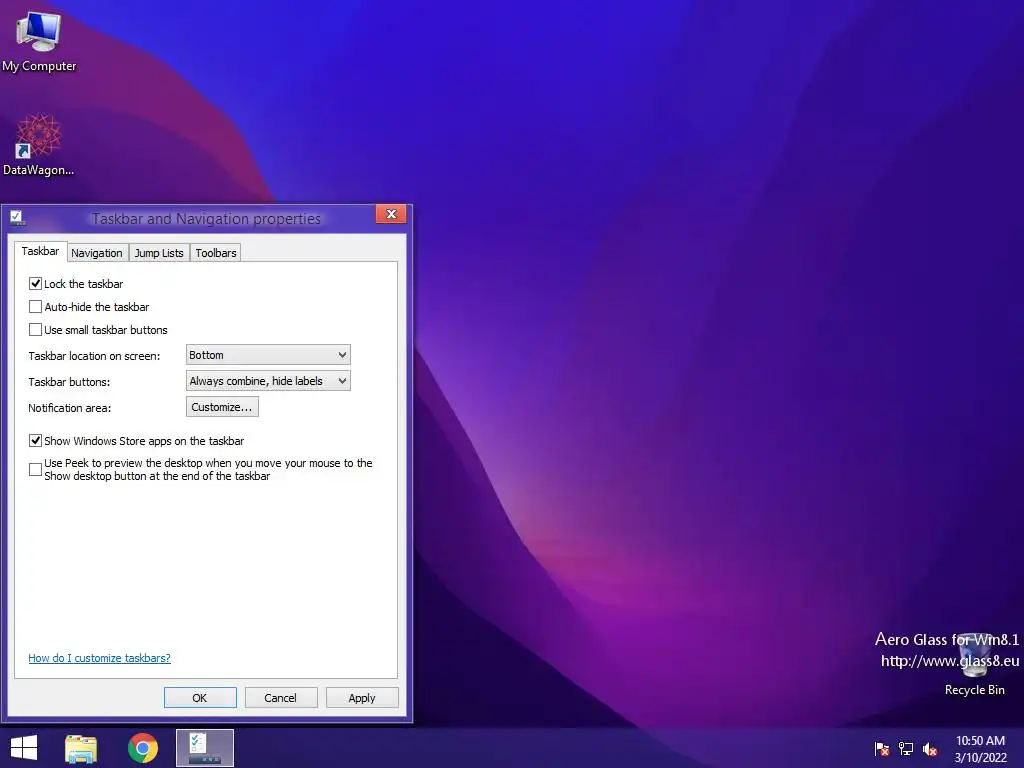Enable Auto-hide the taskbar
The height and width of the screenshot is (768, 1024).
click(x=35, y=306)
